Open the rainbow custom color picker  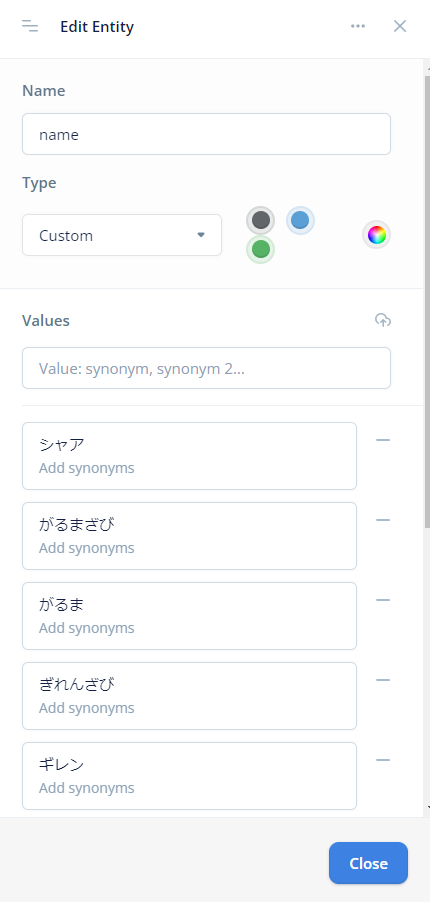tap(376, 235)
